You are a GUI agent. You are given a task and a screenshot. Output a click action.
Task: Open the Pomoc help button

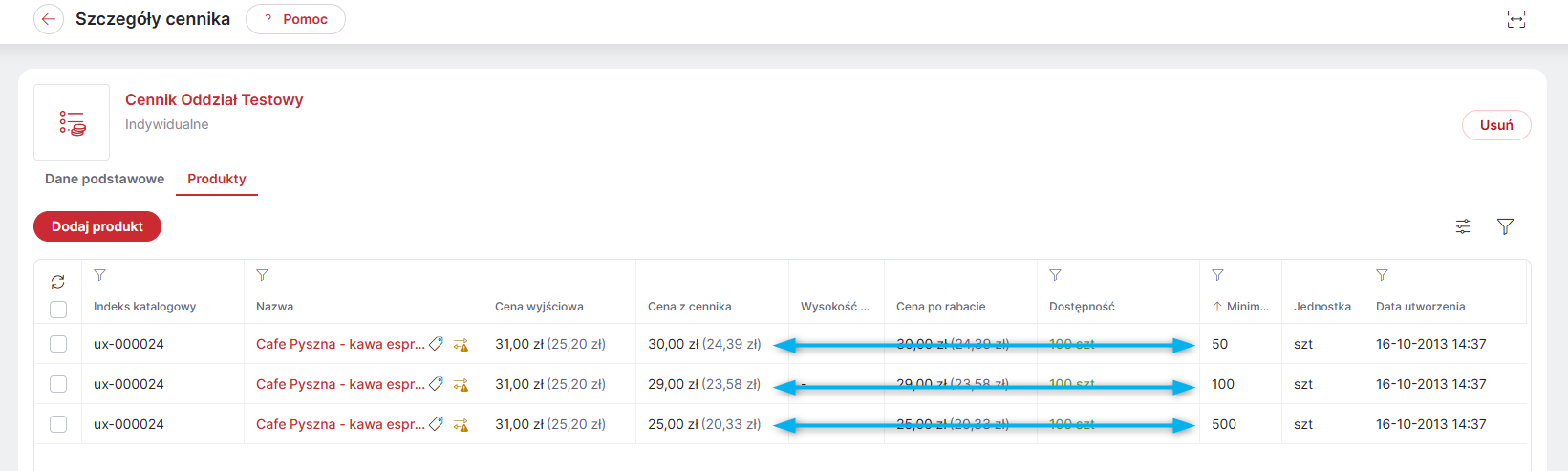[295, 19]
